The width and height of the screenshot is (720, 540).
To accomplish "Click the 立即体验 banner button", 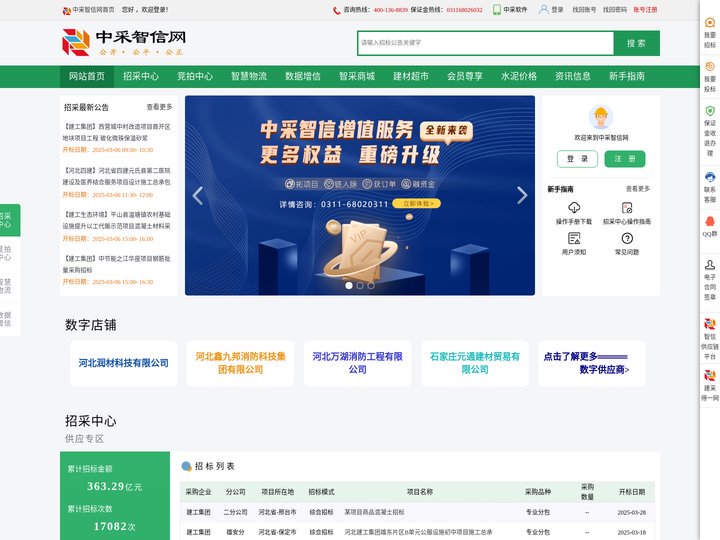I will [416, 203].
